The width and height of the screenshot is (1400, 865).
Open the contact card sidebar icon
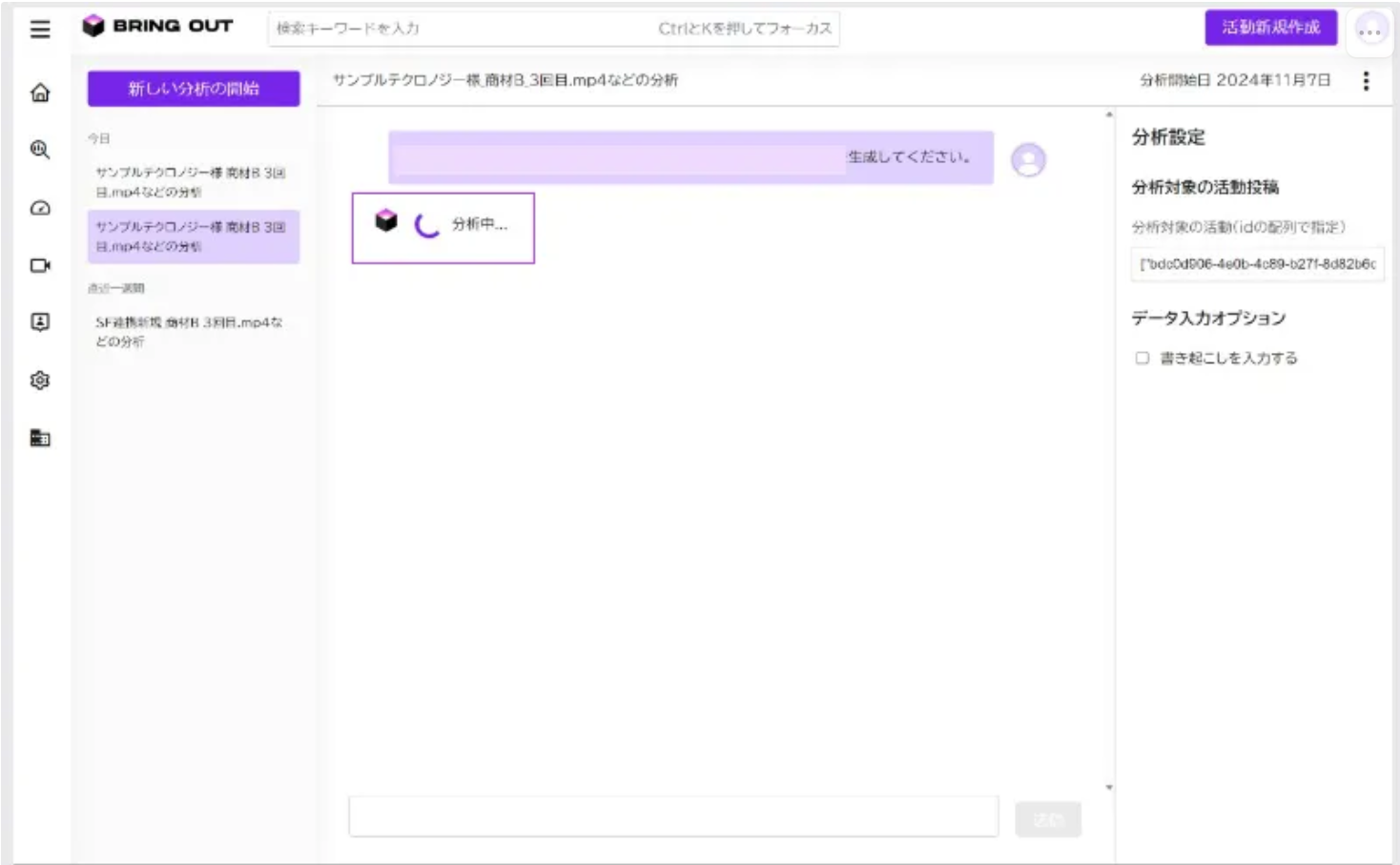coord(40,322)
